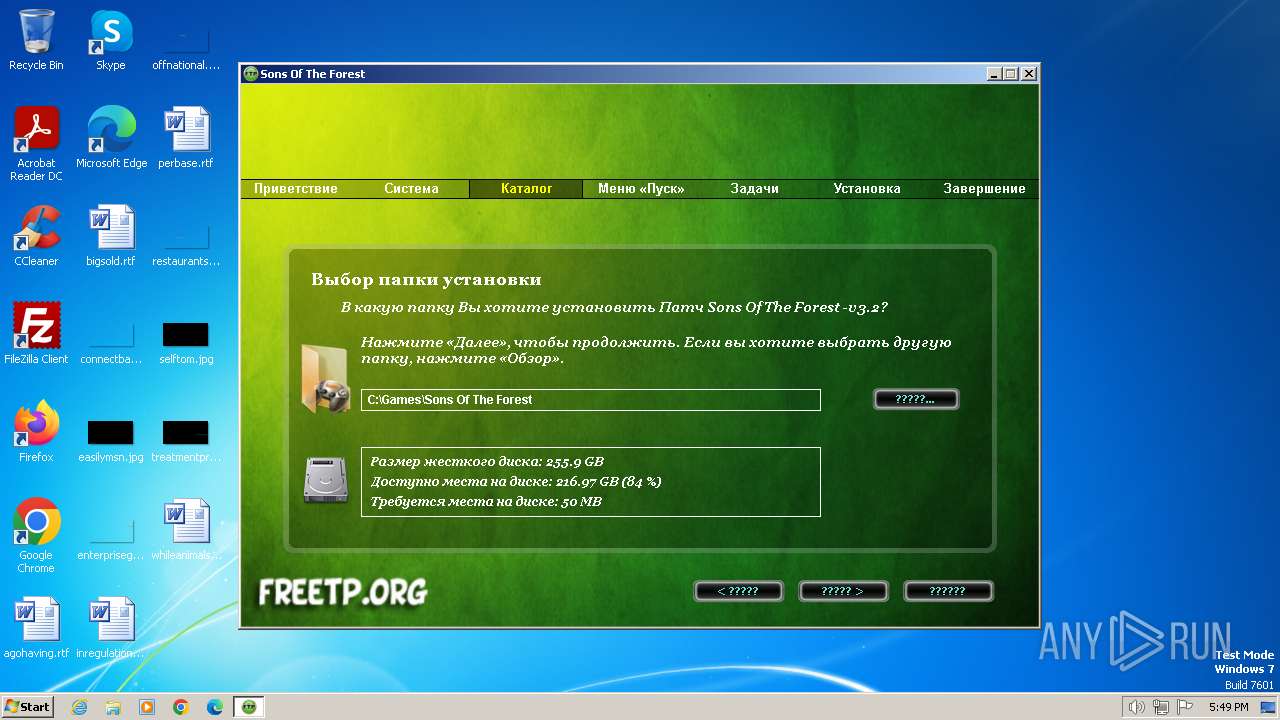The image size is (1280, 720).
Task: Select bigsold.rtf file on desktop
Action: pyautogui.click(x=111, y=236)
